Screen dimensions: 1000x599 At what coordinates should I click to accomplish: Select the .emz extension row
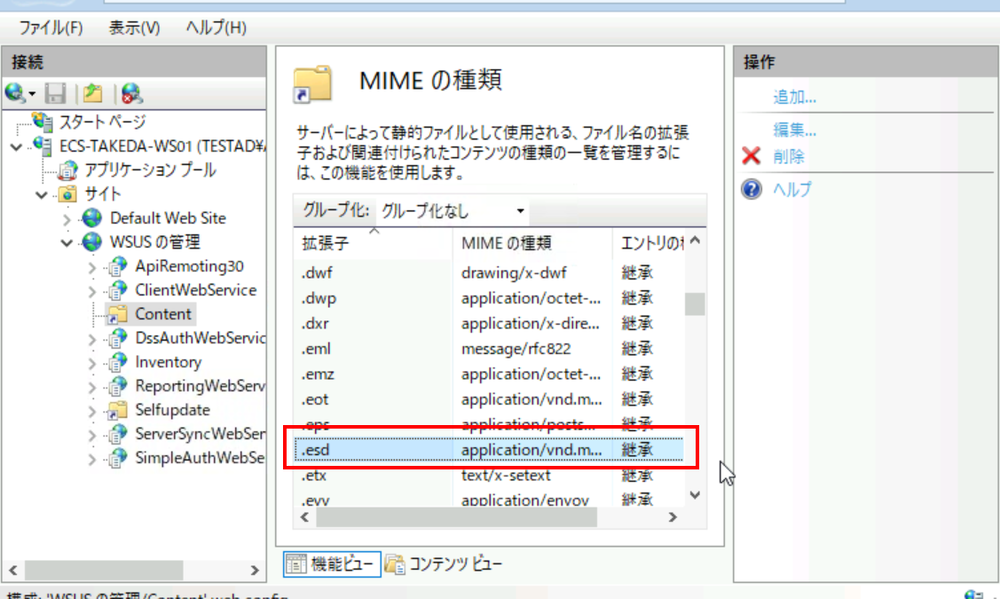pyautogui.click(x=489, y=374)
